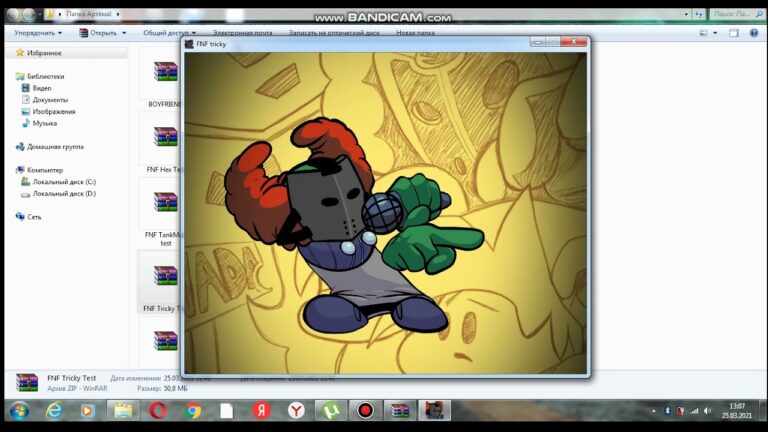
Task: Select Домашняя группа in the navigation pane
Action: [55, 147]
